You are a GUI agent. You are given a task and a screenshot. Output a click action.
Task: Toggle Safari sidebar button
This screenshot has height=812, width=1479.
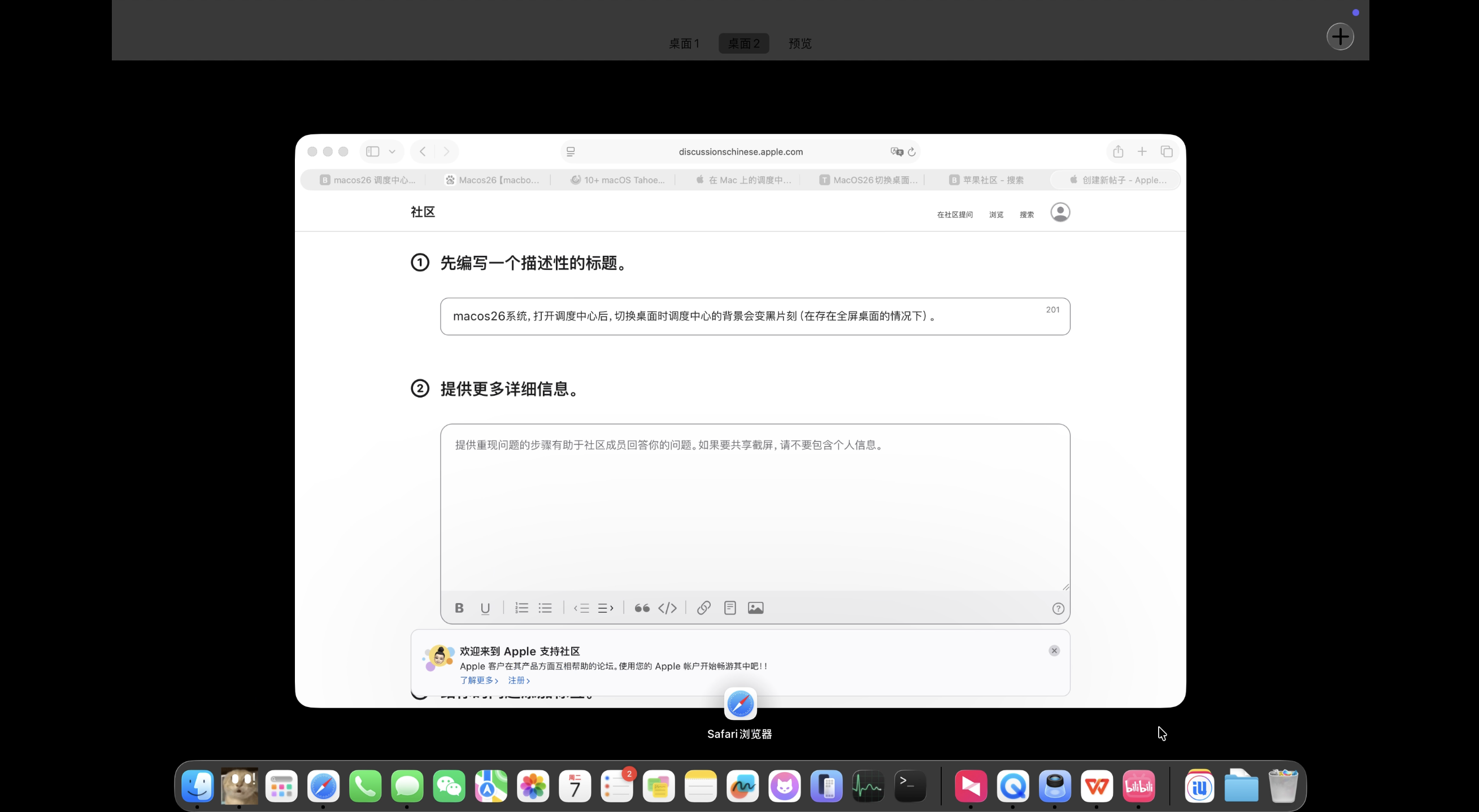[373, 151]
